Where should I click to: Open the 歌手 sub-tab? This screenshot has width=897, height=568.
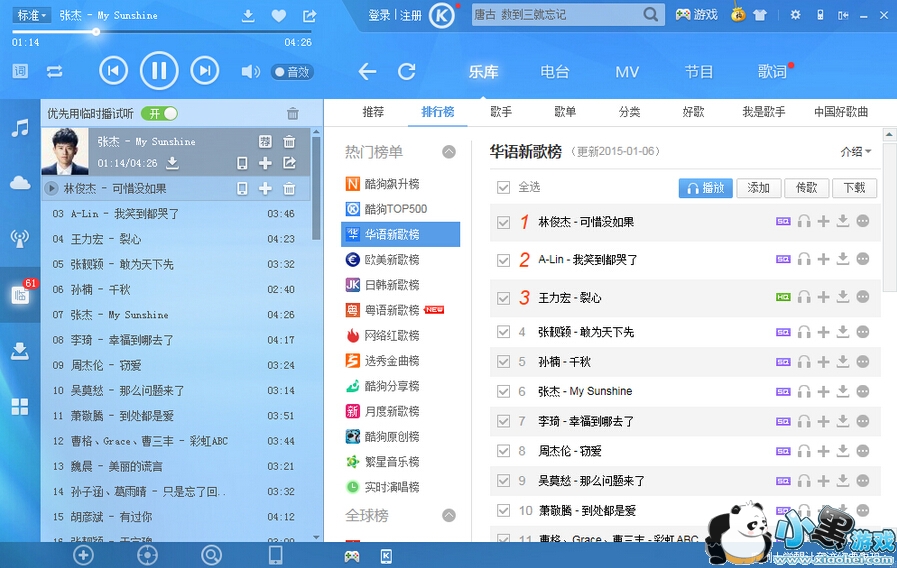coord(501,112)
